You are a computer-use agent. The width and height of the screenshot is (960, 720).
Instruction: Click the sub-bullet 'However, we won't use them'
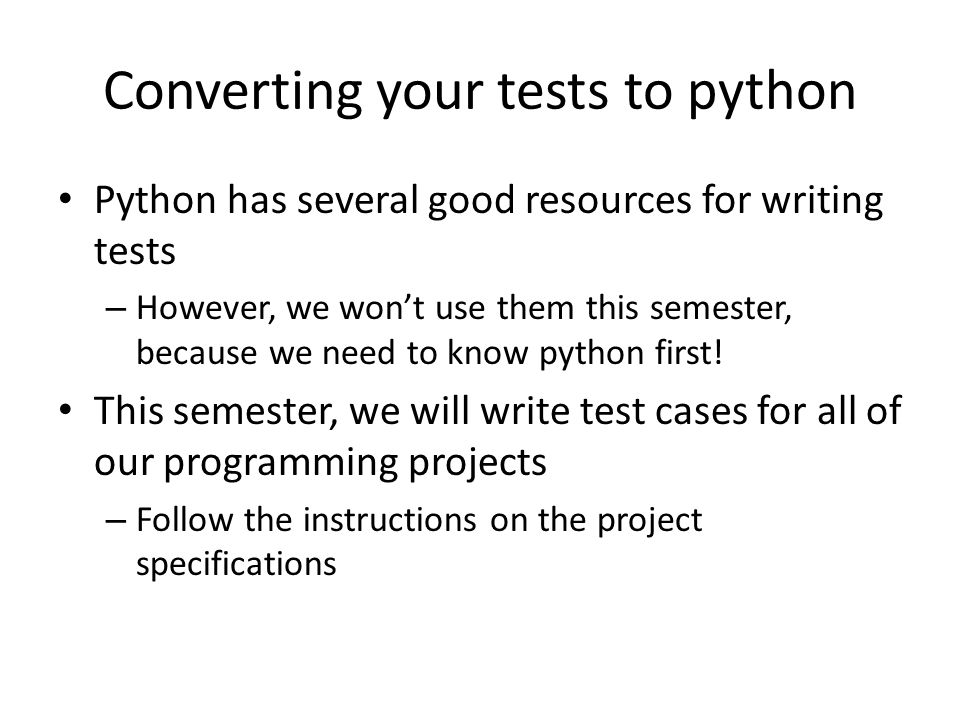coord(355,308)
